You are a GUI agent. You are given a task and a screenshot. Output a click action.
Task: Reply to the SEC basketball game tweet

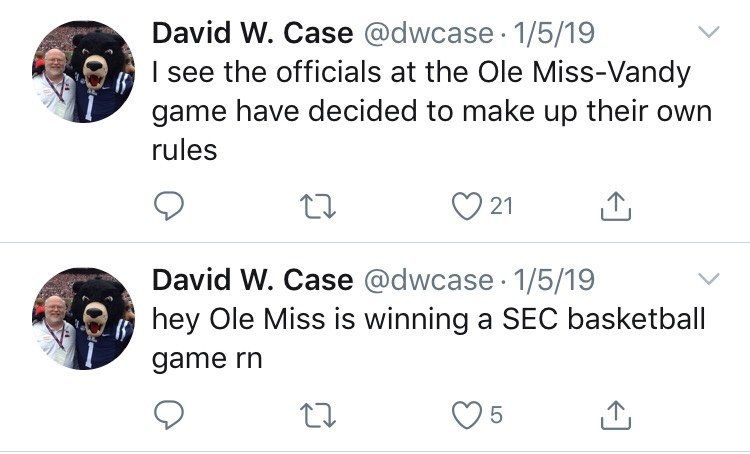click(x=168, y=414)
